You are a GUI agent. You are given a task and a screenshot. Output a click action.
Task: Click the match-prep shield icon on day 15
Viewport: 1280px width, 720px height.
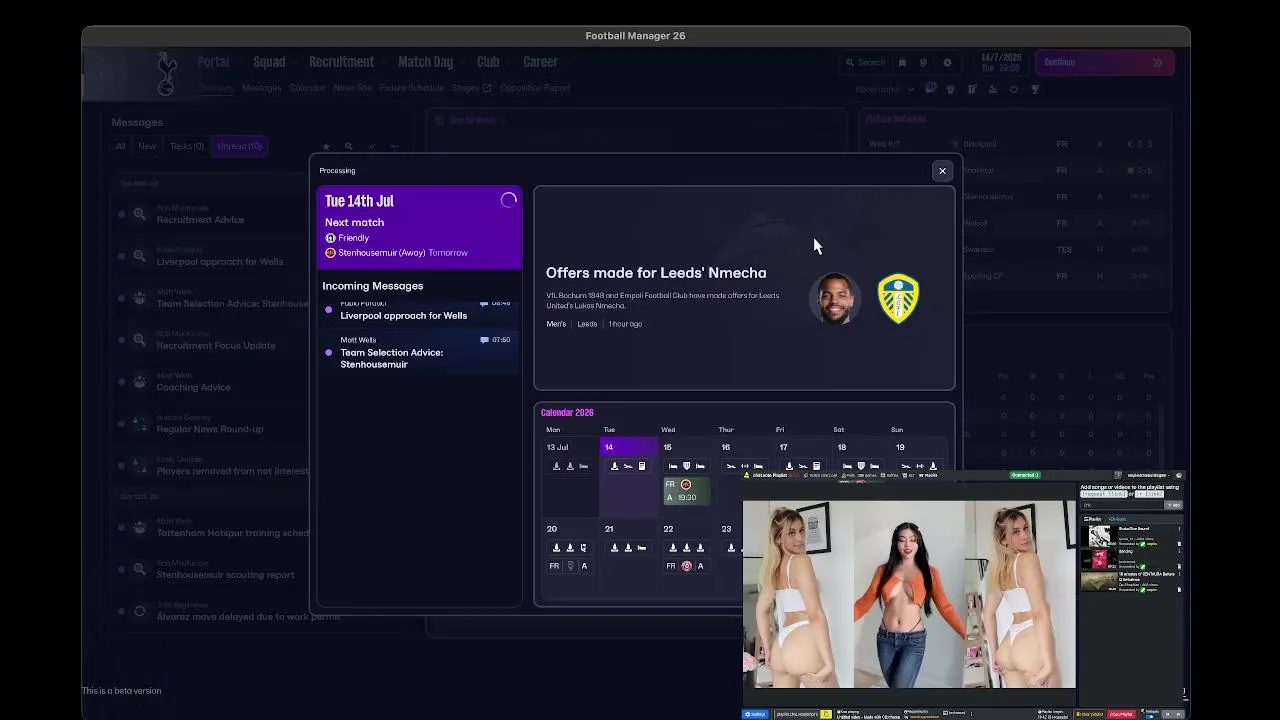[x=686, y=466]
